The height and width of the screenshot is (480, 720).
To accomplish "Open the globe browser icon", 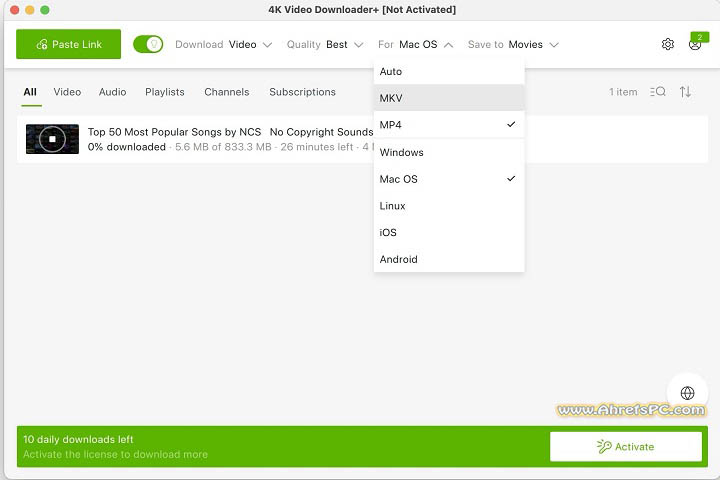I will (687, 393).
